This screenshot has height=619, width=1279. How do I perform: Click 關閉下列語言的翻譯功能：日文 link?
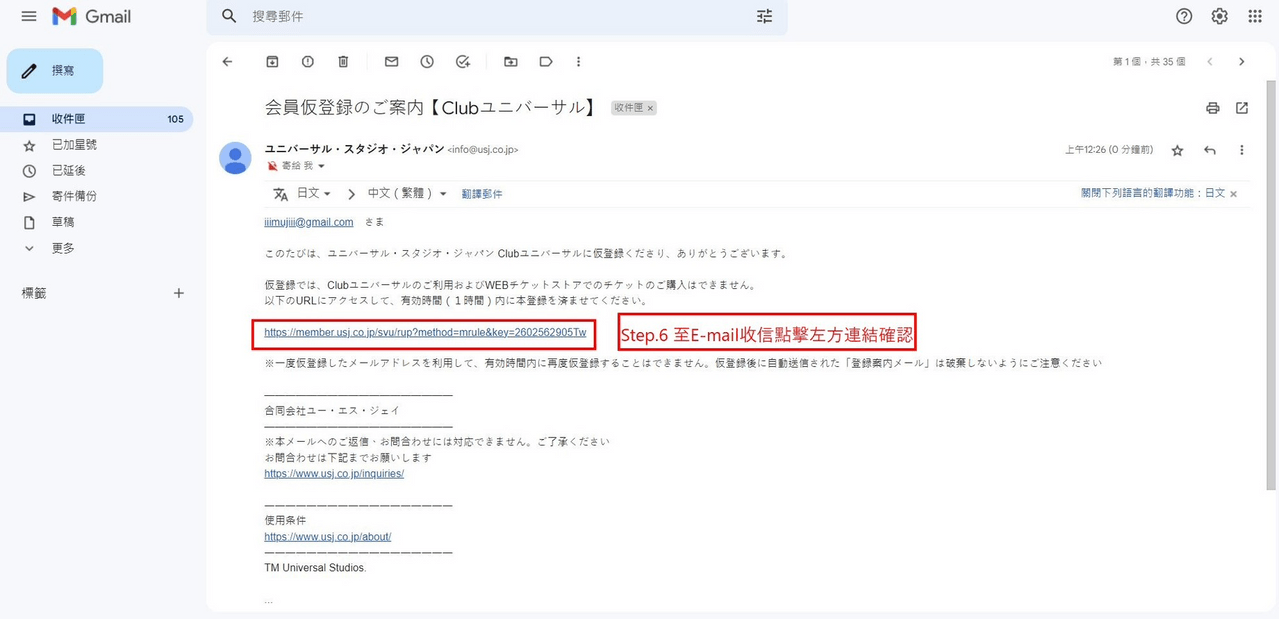pyautogui.click(x=1153, y=194)
